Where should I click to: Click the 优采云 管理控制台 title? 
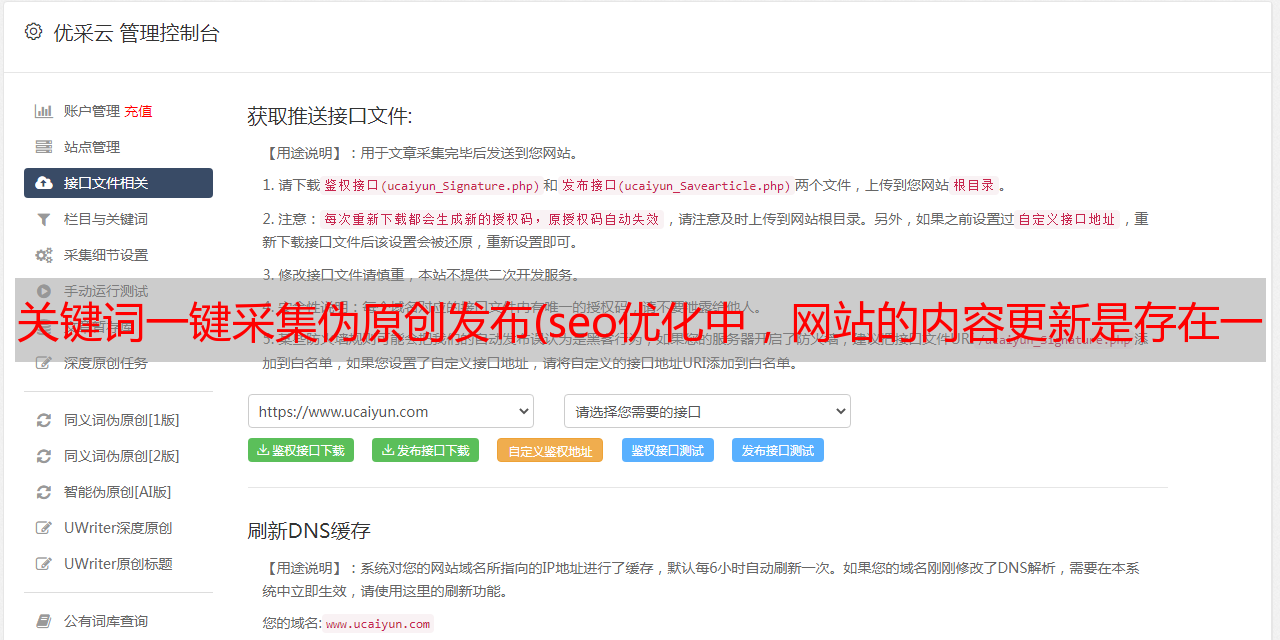click(136, 33)
